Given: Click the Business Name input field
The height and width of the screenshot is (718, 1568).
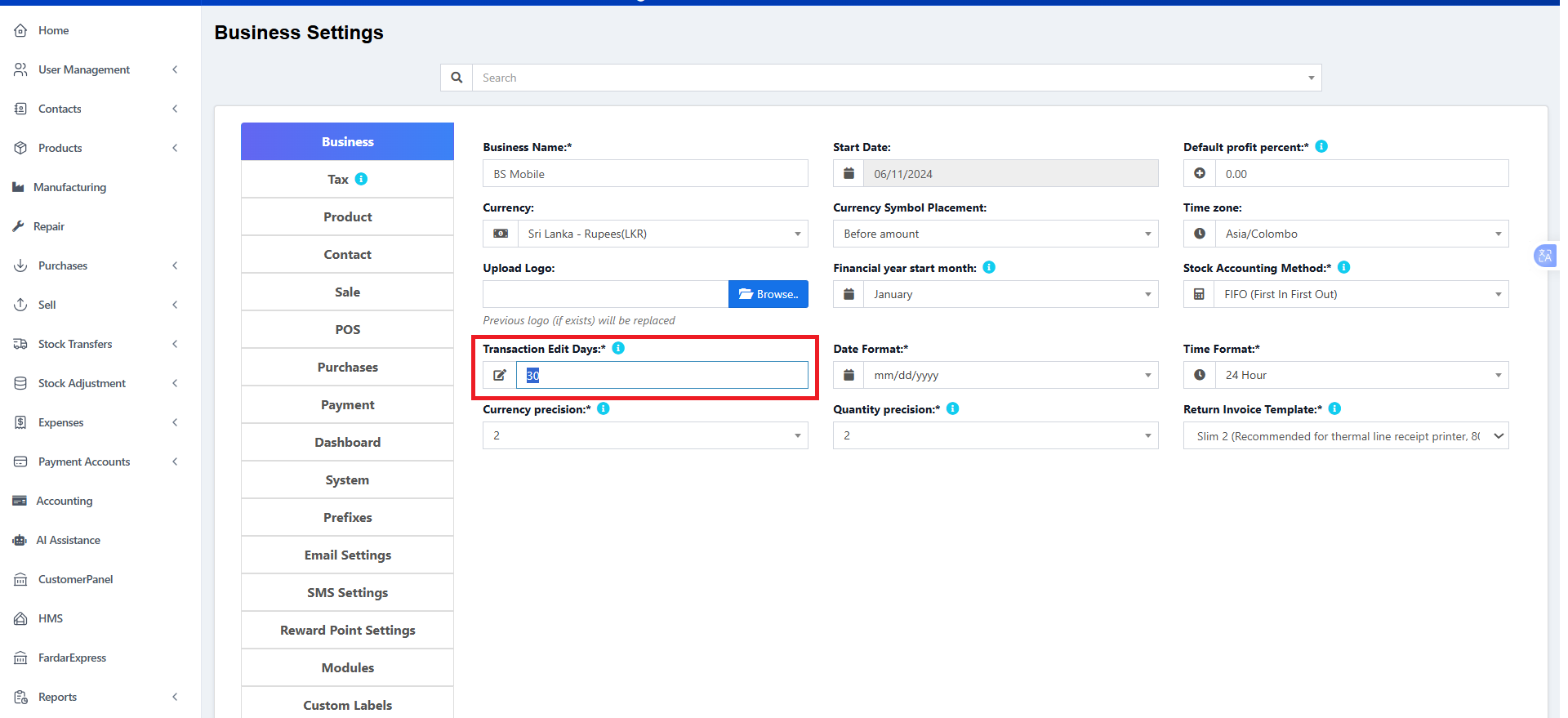Looking at the screenshot, I should 645,174.
